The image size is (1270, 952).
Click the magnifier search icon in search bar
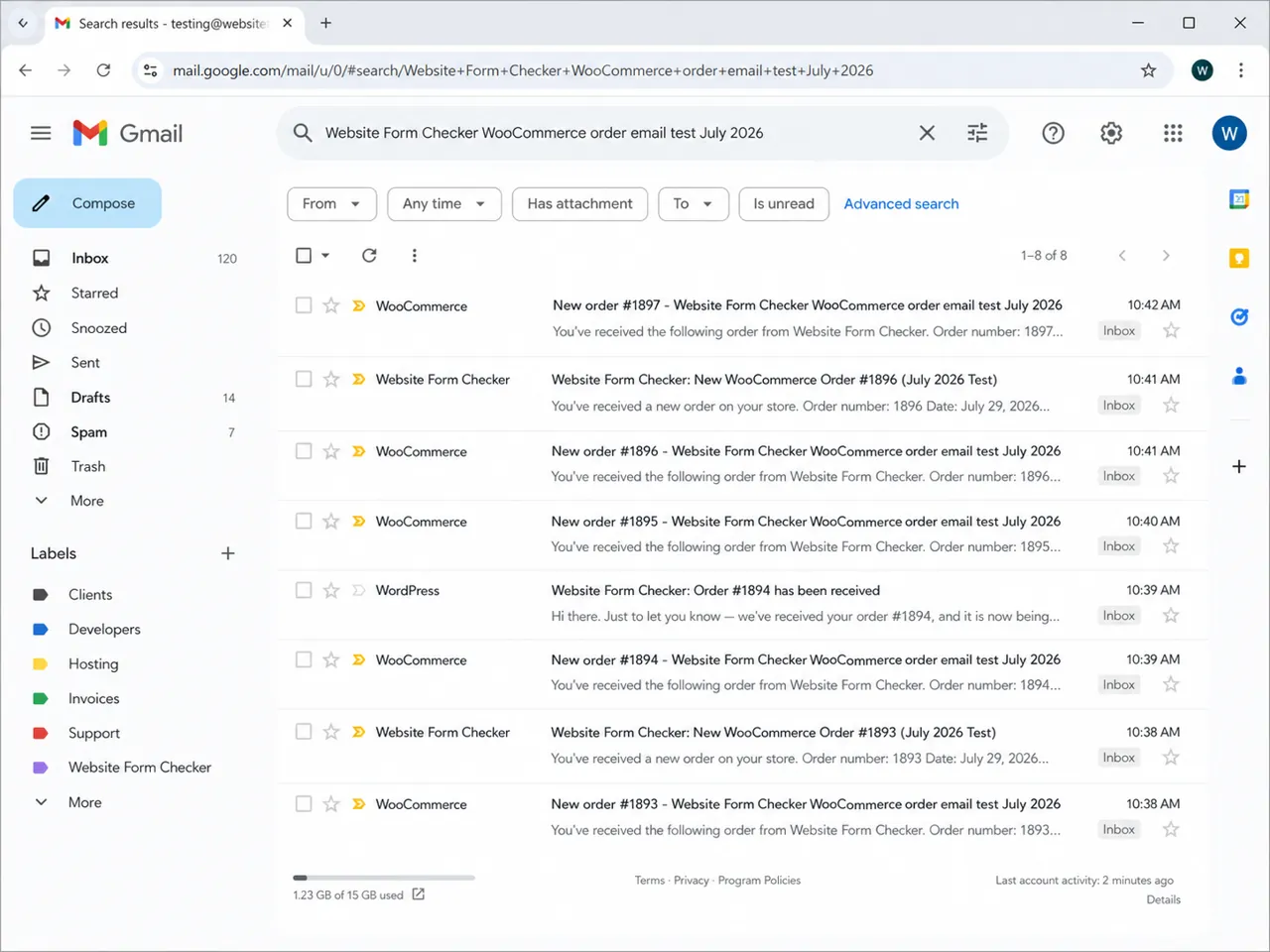(303, 133)
